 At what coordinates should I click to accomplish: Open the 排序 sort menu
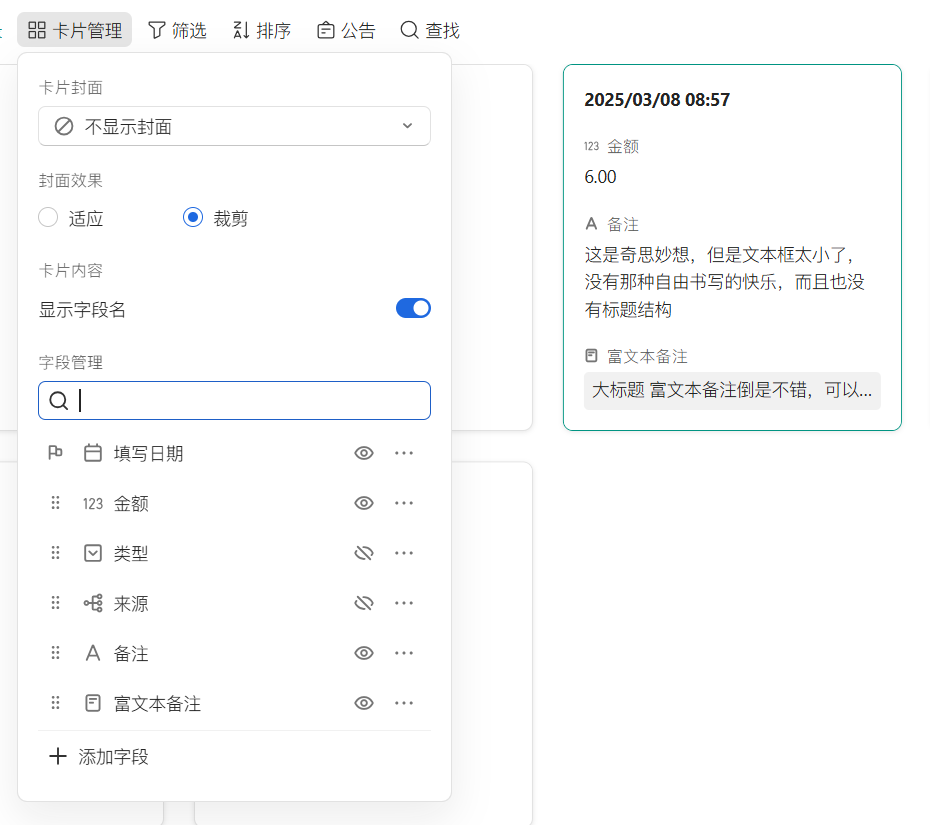coord(261,30)
